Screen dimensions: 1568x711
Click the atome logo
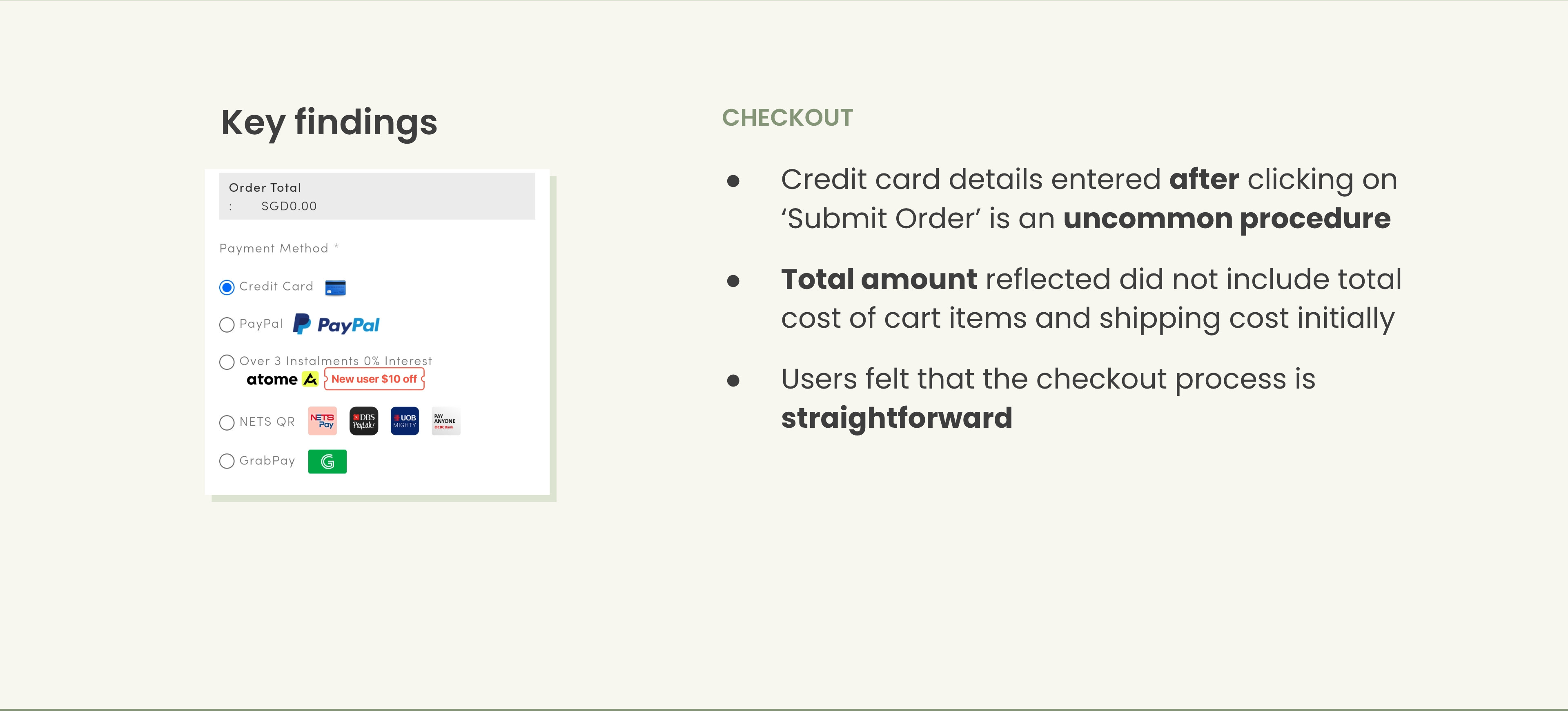(x=282, y=380)
